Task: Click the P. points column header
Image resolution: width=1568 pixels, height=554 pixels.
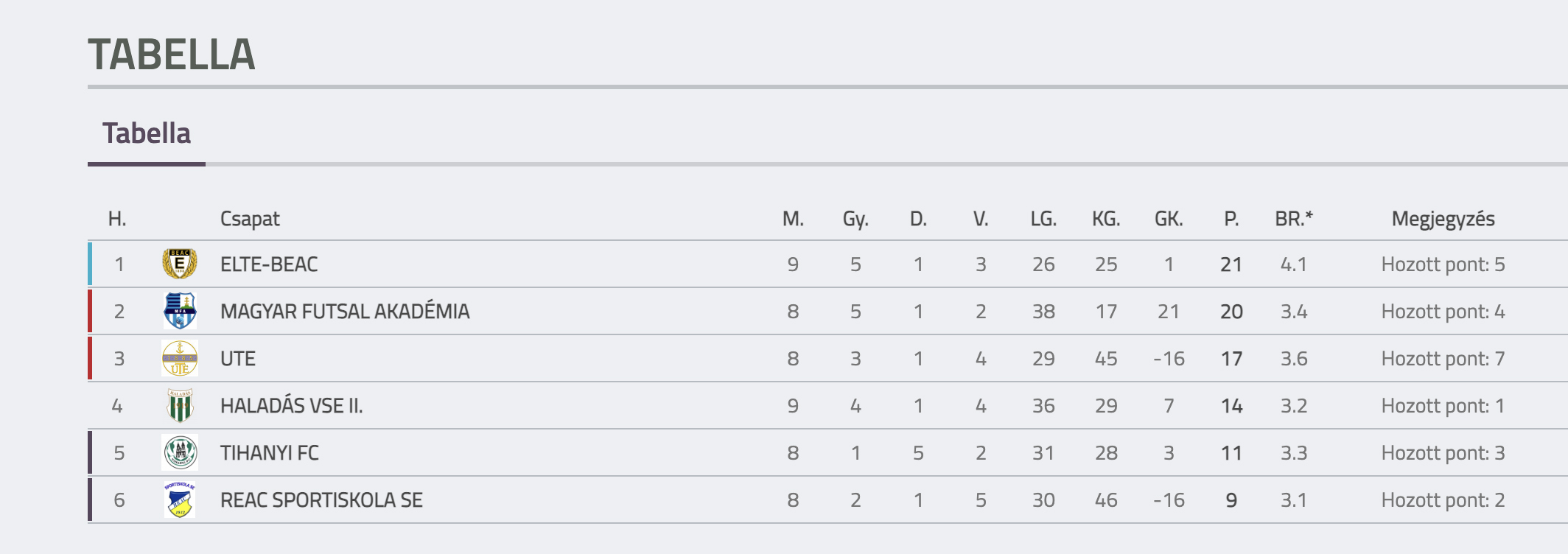Action: [1231, 219]
